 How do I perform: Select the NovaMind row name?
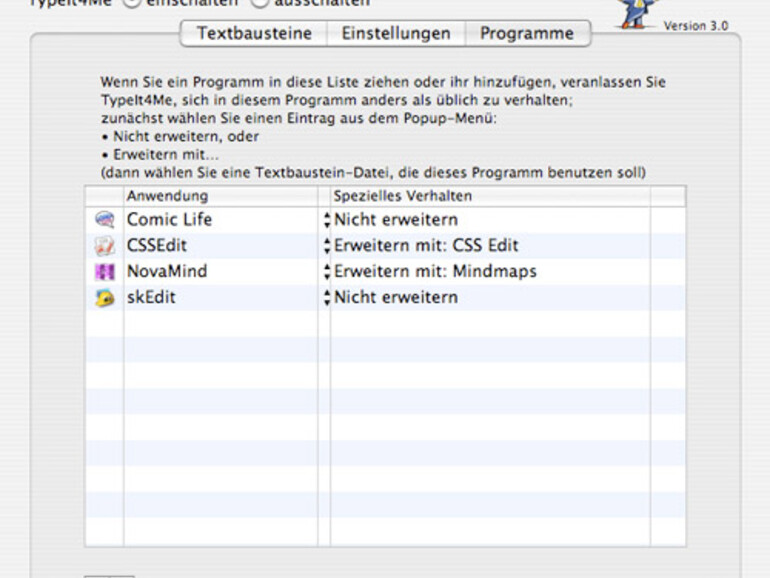pyautogui.click(x=167, y=272)
